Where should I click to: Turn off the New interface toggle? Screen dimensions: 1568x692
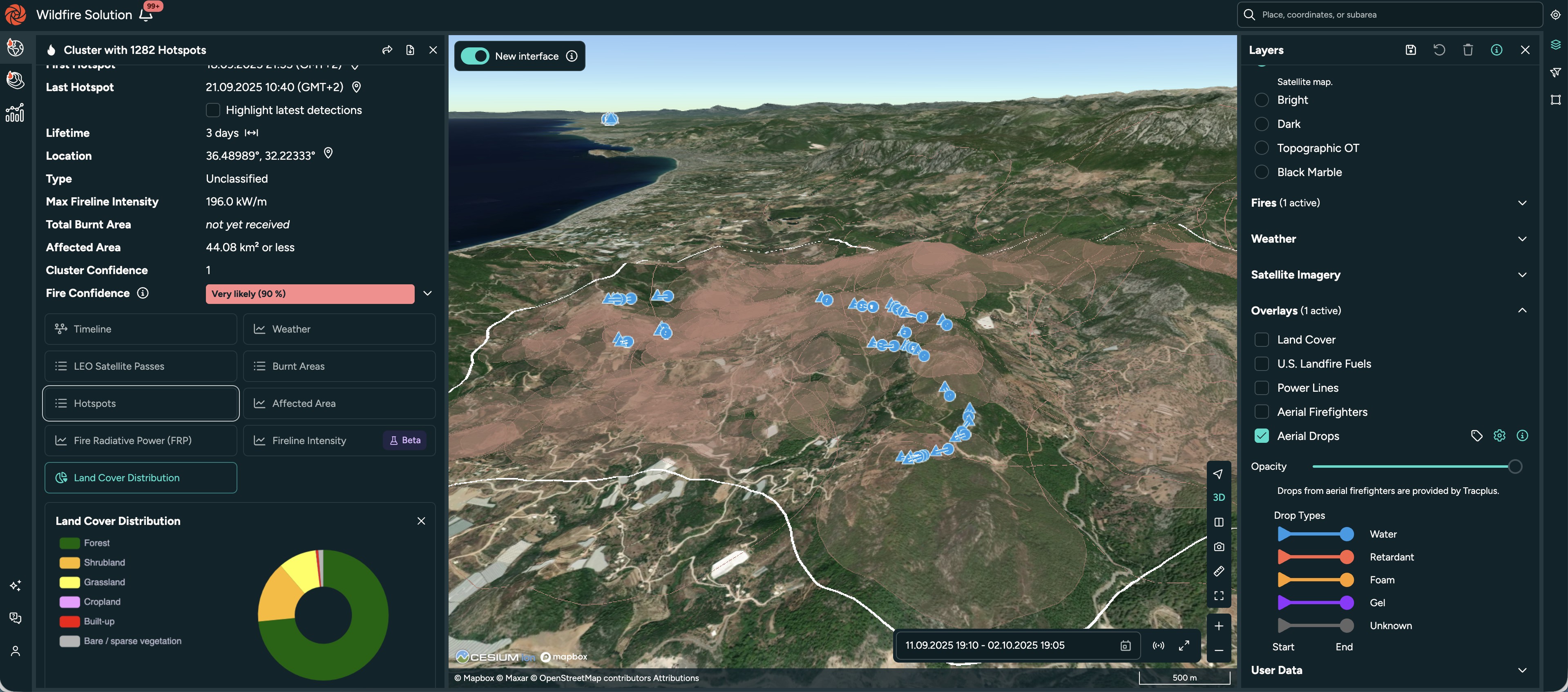(476, 56)
